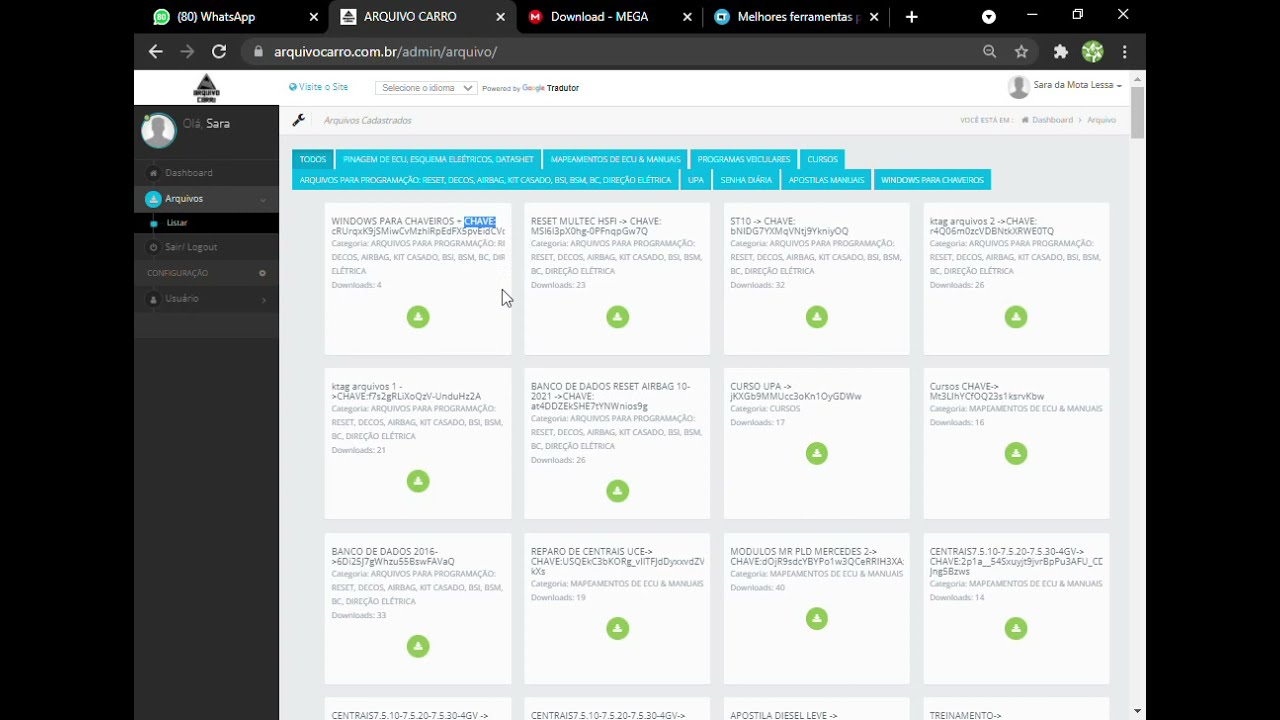Click Sara's sidebar avatar picture
1280x720 pixels.
click(158, 130)
